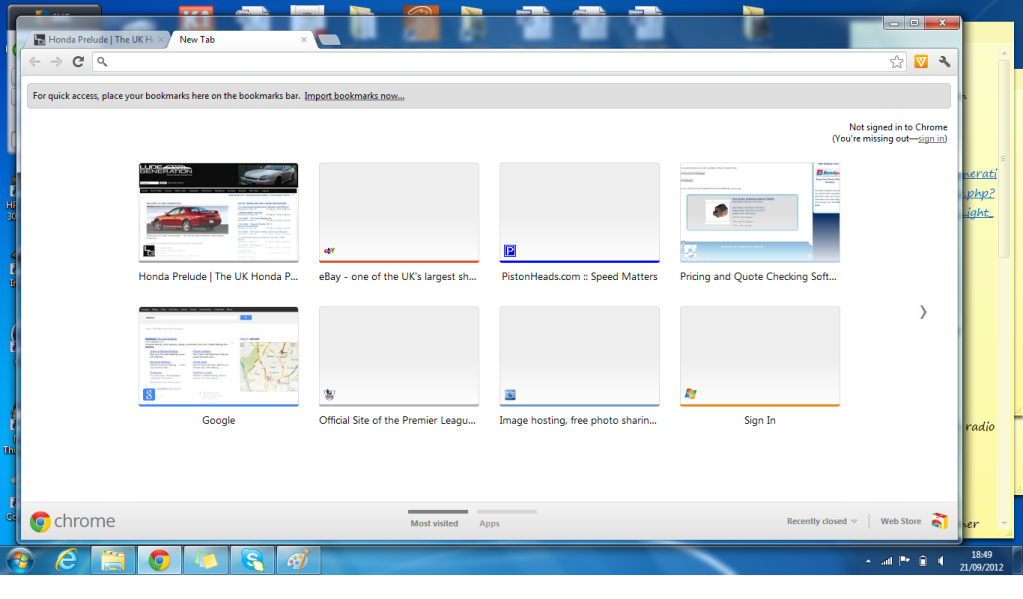This screenshot has height=599, width=1023.
Task: Open the Windows Start menu
Action: pyautogui.click(x=20, y=561)
